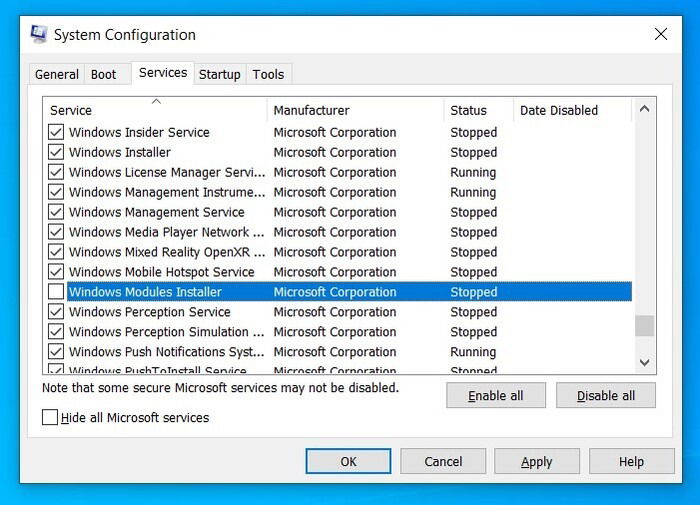Open the Tools tab
Screen dimensions: 700x505
pos(268,74)
